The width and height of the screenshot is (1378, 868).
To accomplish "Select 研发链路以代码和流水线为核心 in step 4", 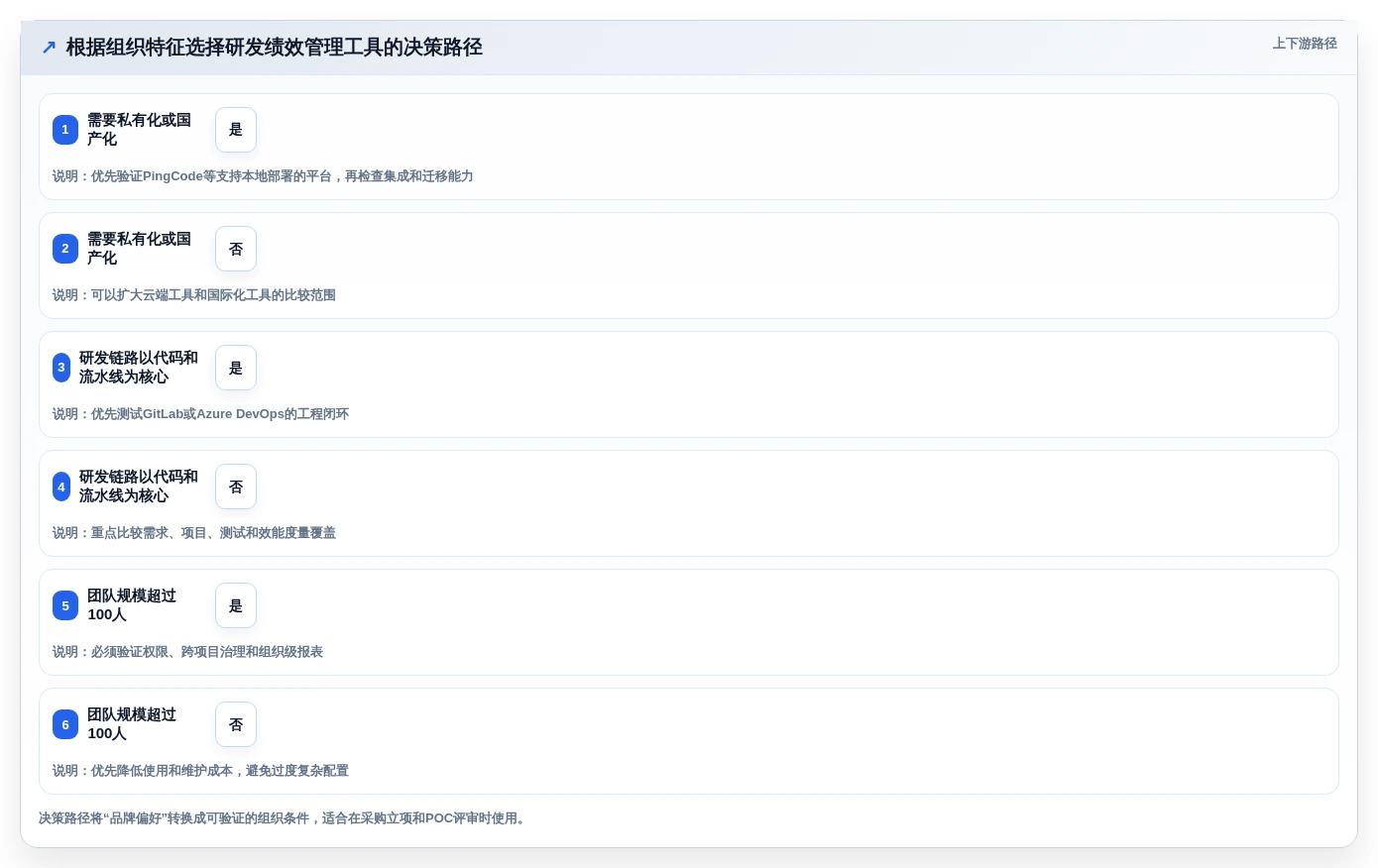I will click(x=139, y=487).
